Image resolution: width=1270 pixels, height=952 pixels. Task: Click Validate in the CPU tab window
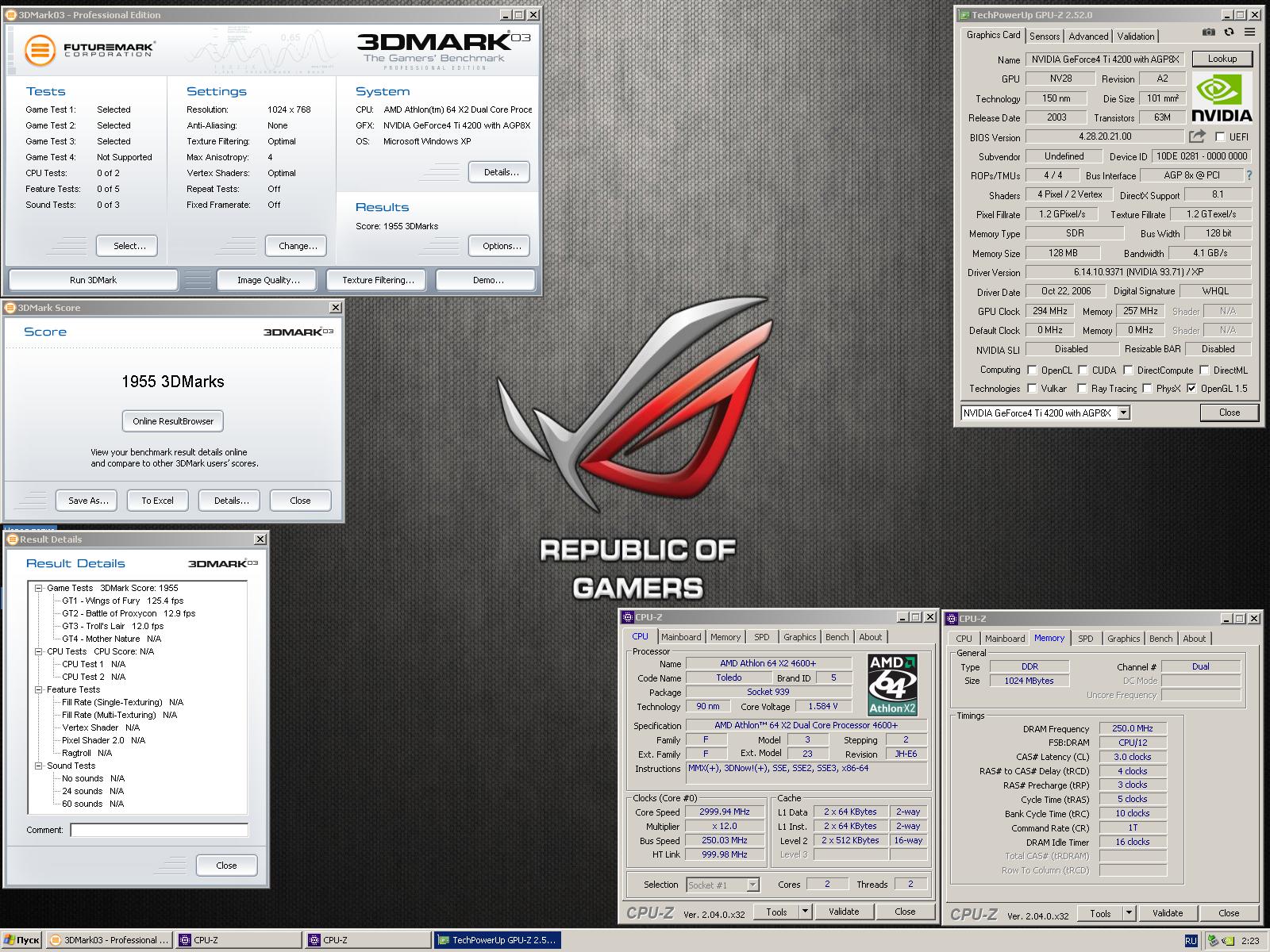coord(844,912)
